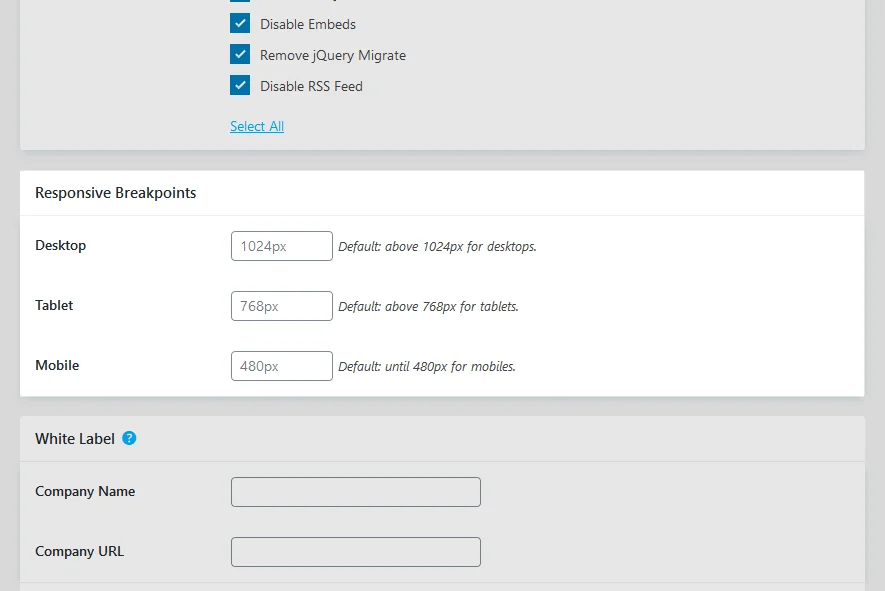Click the Company Name field label
Viewport: 885px width, 591px height.
(x=85, y=491)
